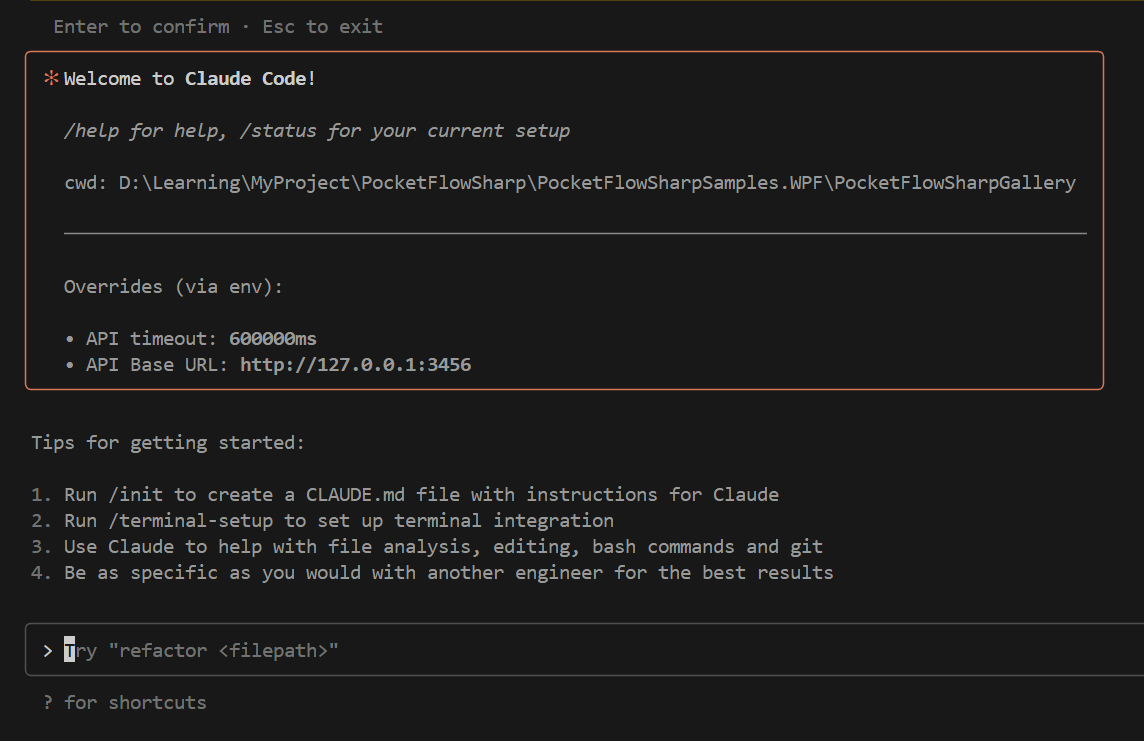This screenshot has width=1144, height=741.
Task: Click '? for shortcuts' hint
Action: point(125,703)
